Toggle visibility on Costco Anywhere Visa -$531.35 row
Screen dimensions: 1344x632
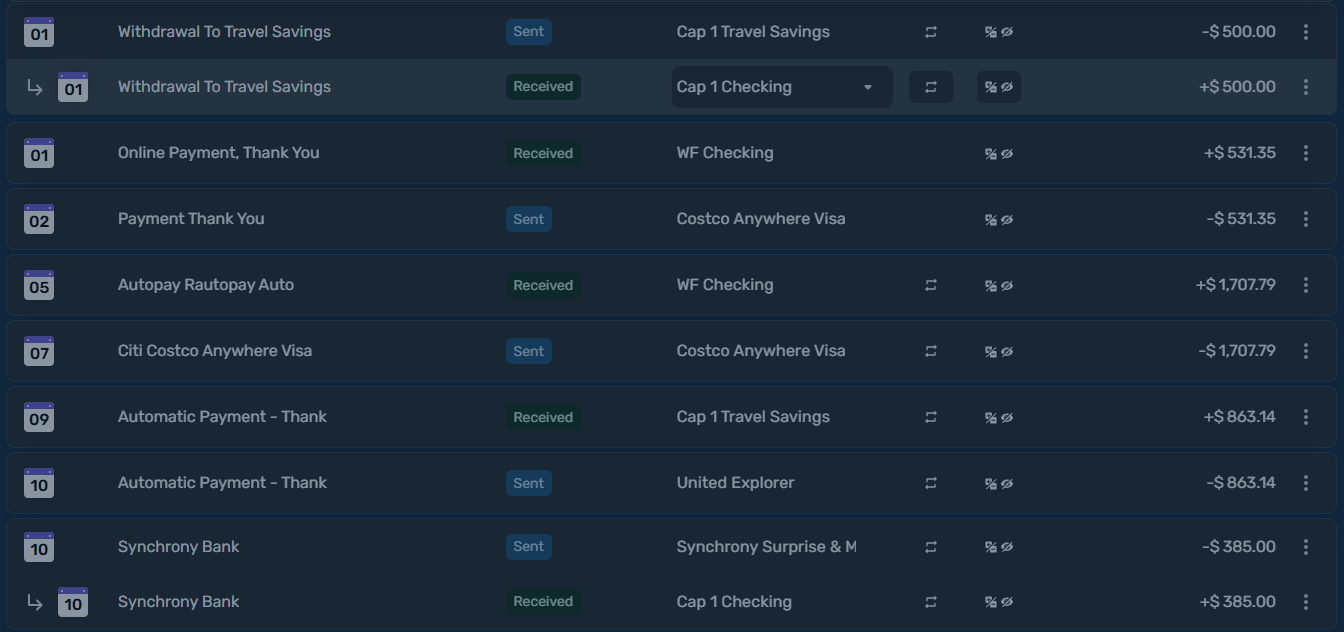tap(999, 219)
